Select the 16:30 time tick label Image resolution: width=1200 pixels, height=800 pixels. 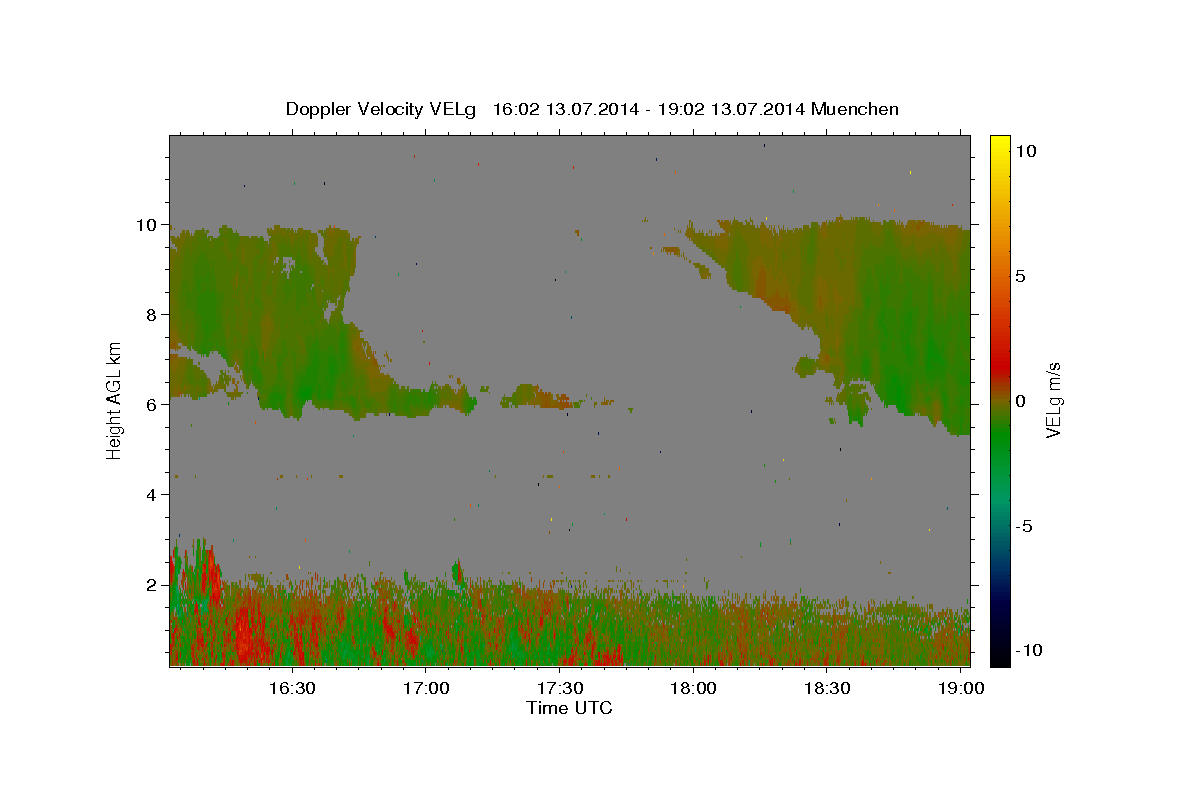(x=292, y=689)
